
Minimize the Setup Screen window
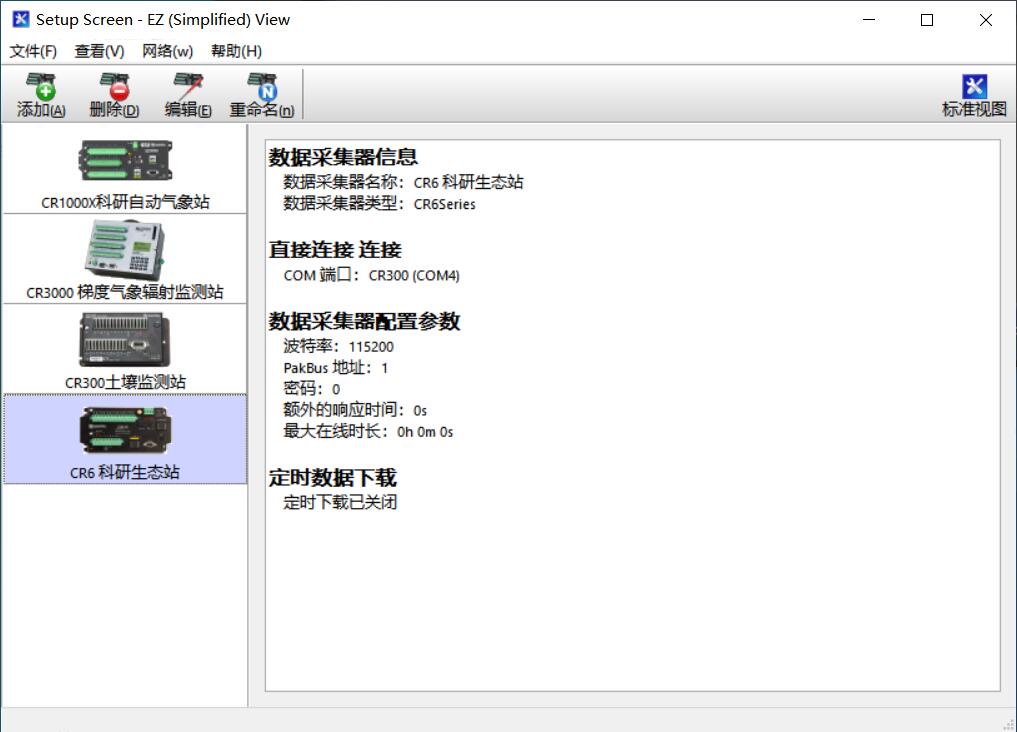click(x=868, y=20)
